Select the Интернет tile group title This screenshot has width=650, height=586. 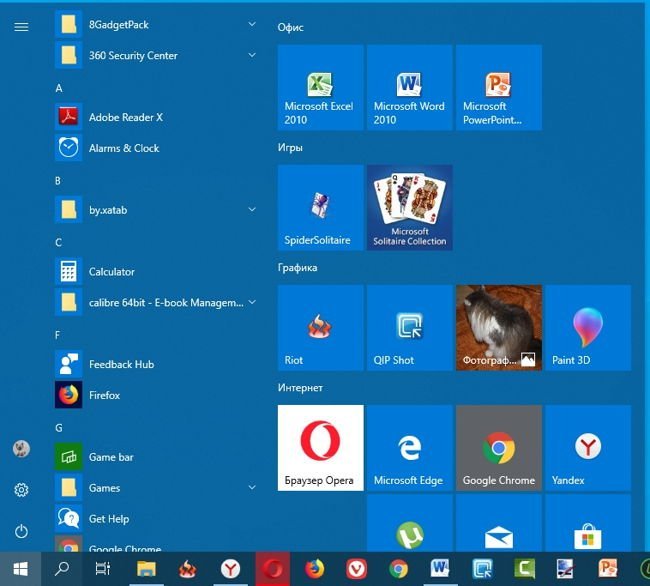(x=300, y=387)
